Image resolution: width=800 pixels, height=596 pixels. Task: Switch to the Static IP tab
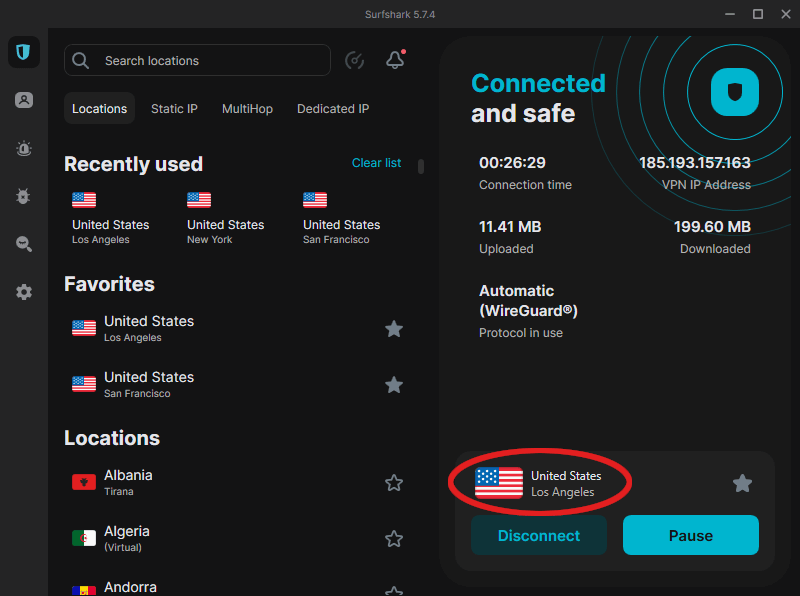coord(174,109)
